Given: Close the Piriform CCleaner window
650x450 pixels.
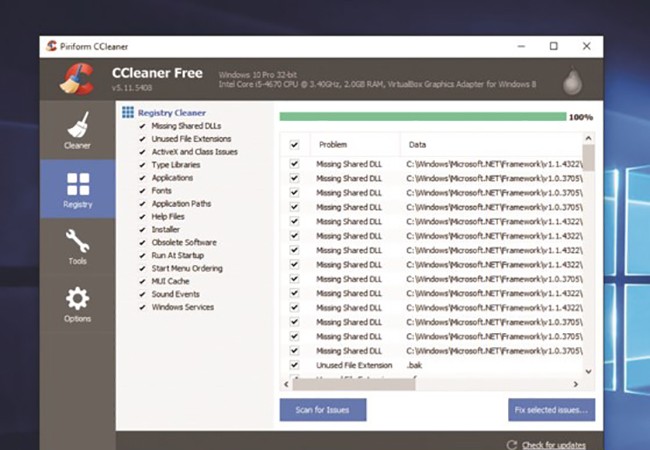Looking at the screenshot, I should (587, 46).
